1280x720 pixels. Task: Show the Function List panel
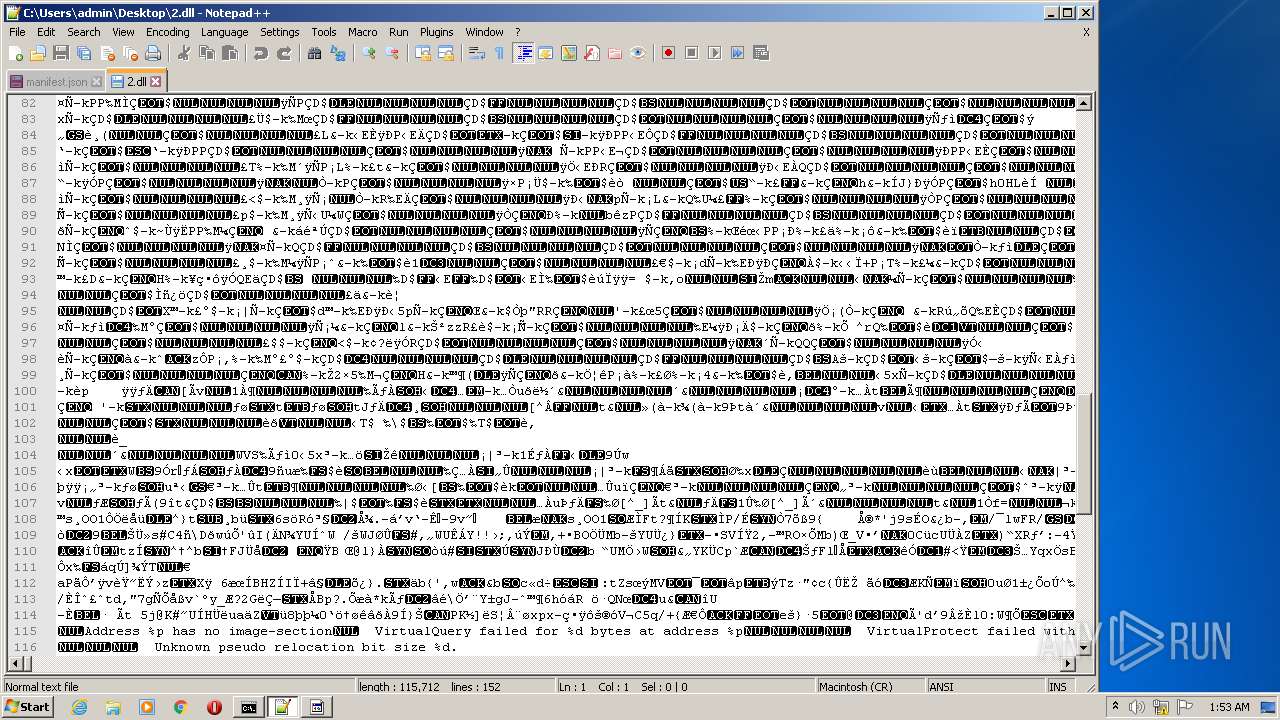click(x=592, y=53)
